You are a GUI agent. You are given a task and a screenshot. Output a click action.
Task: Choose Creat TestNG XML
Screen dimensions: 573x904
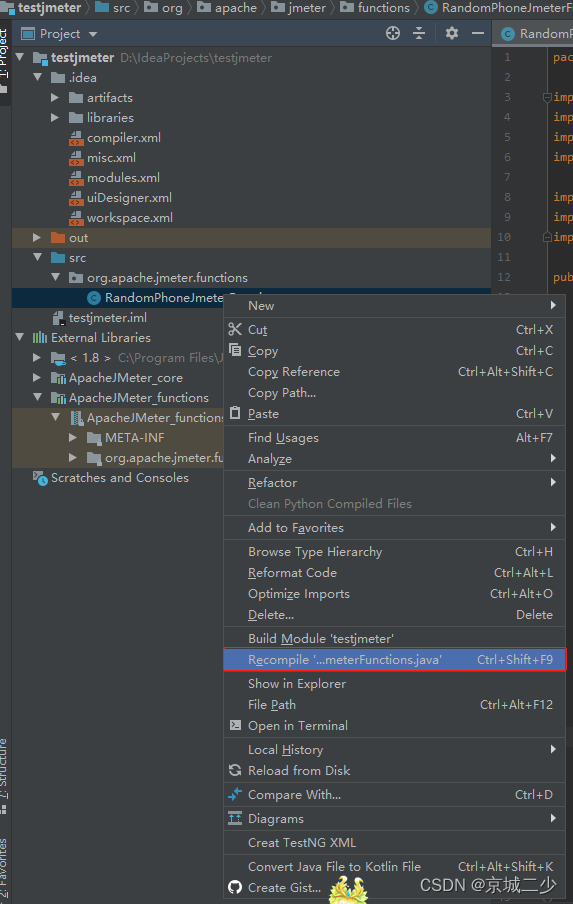394,843
